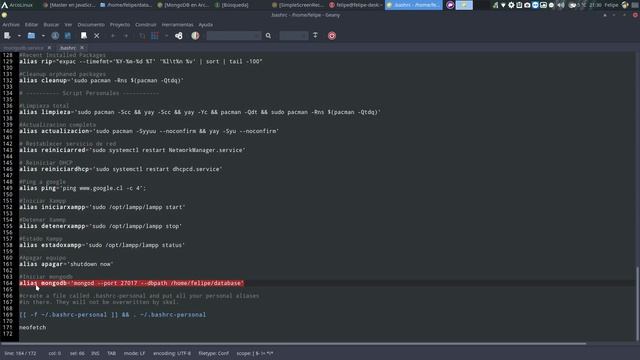Open the Archivo menu
Image resolution: width=640 pixels, height=360 pixels.
tap(11, 24)
